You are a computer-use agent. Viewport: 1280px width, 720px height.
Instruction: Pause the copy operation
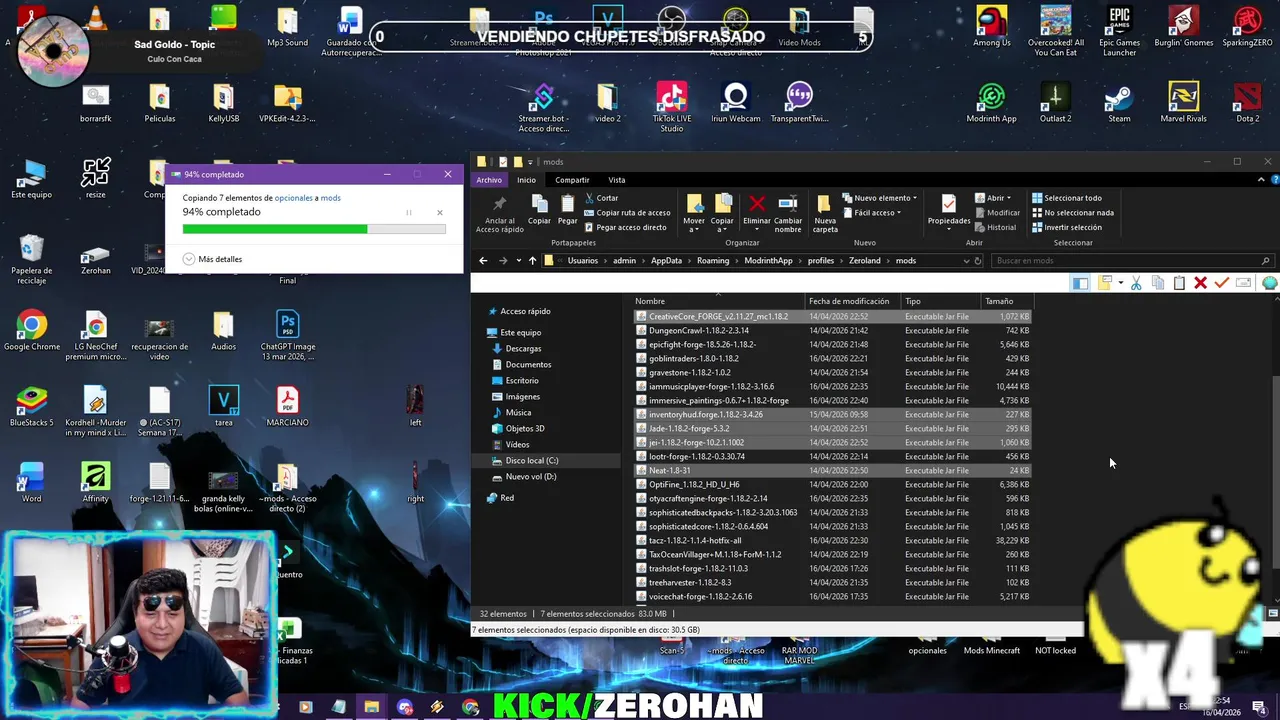tap(408, 212)
